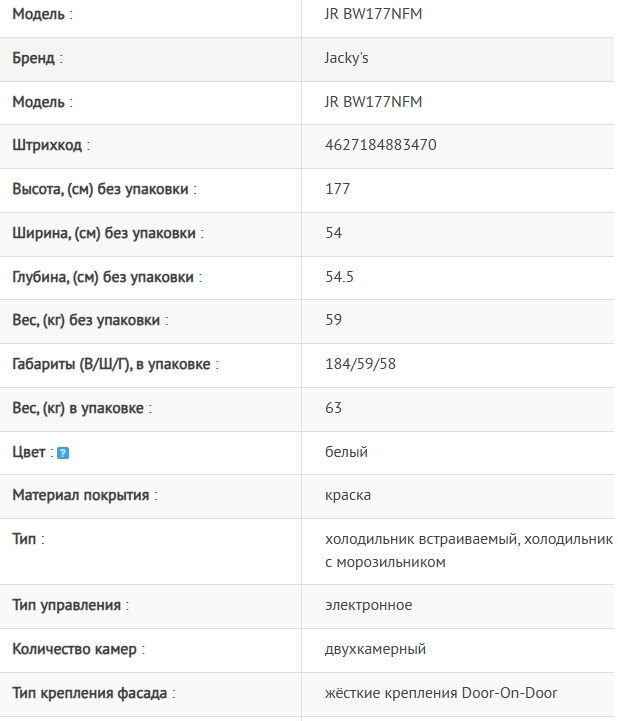Click the control type value электронное
Screen dimensions: 618x721
click(369, 605)
